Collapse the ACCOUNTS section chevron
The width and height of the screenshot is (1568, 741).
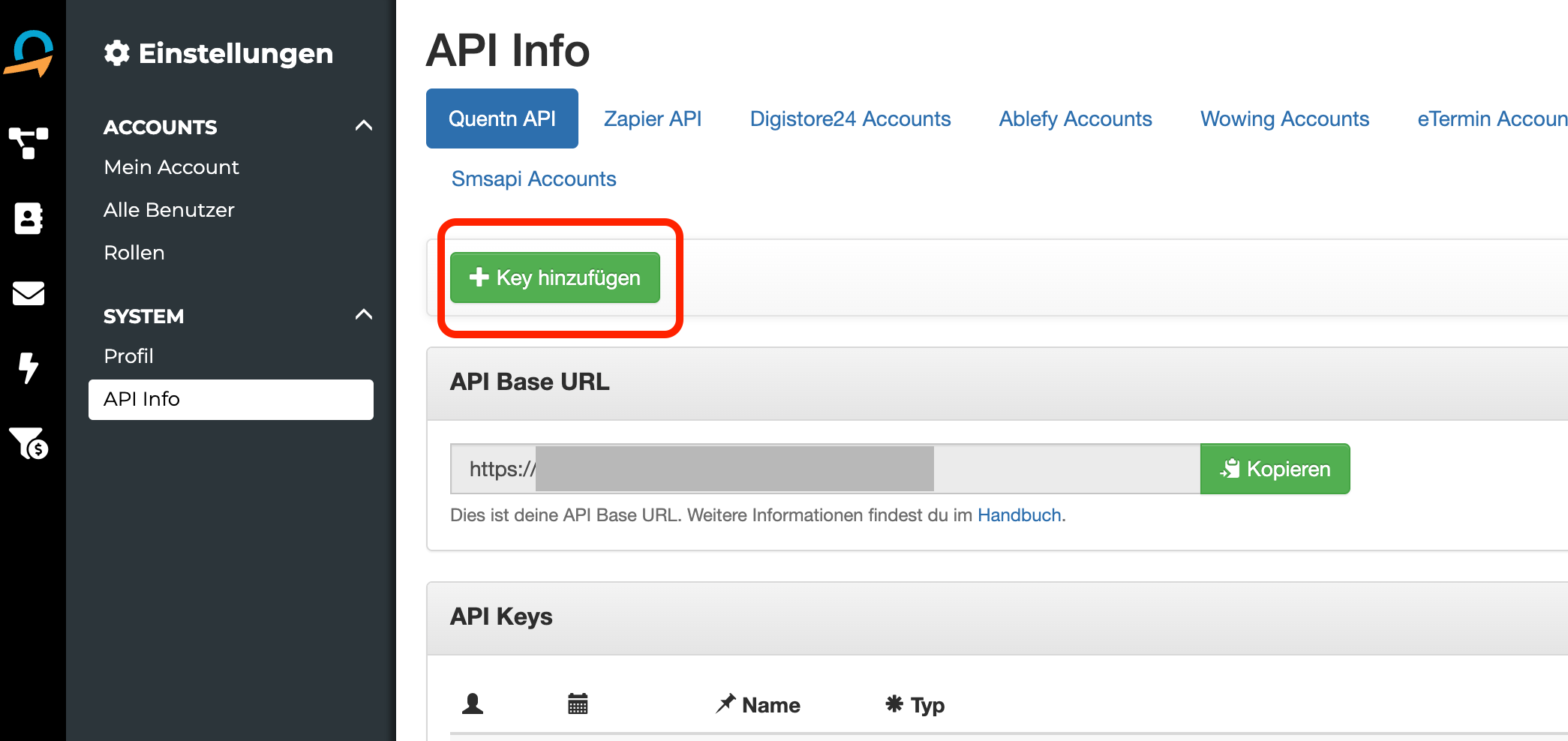[364, 126]
